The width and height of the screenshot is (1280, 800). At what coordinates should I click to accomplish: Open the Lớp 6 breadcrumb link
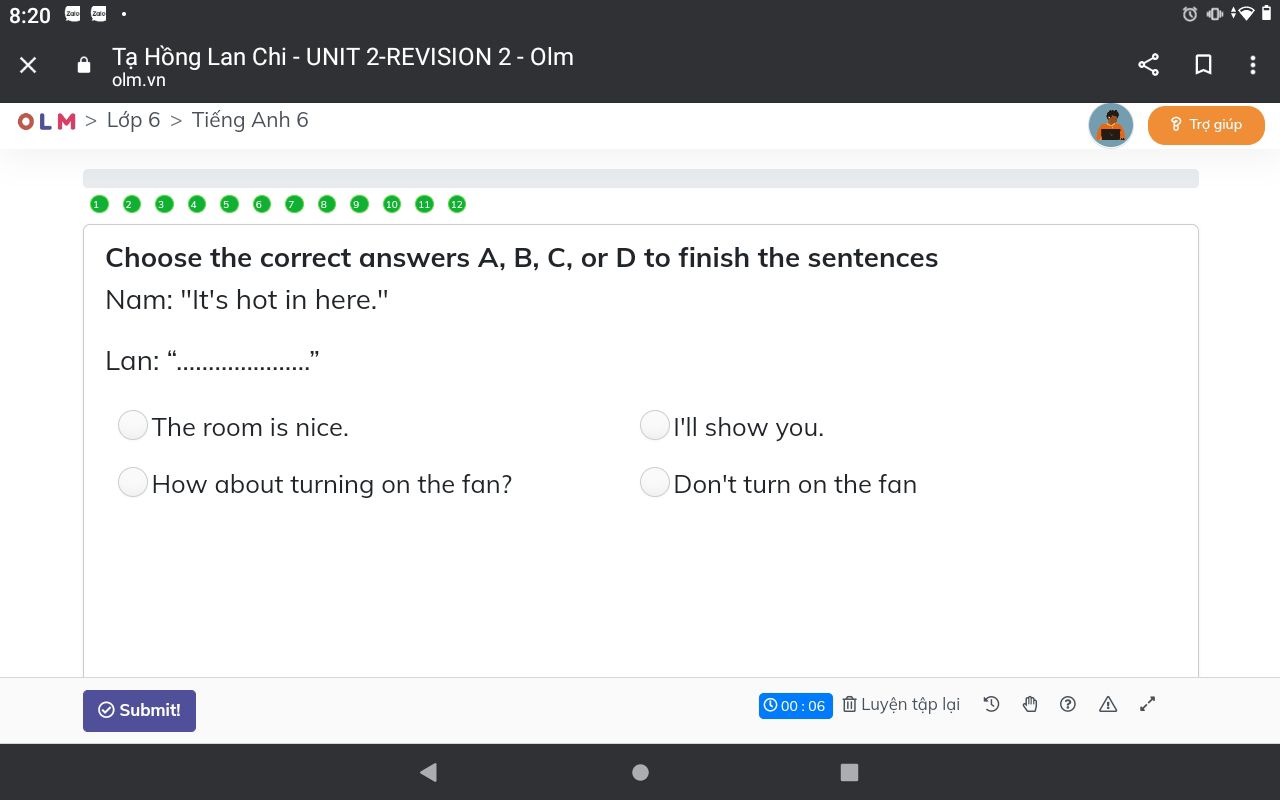[133, 120]
